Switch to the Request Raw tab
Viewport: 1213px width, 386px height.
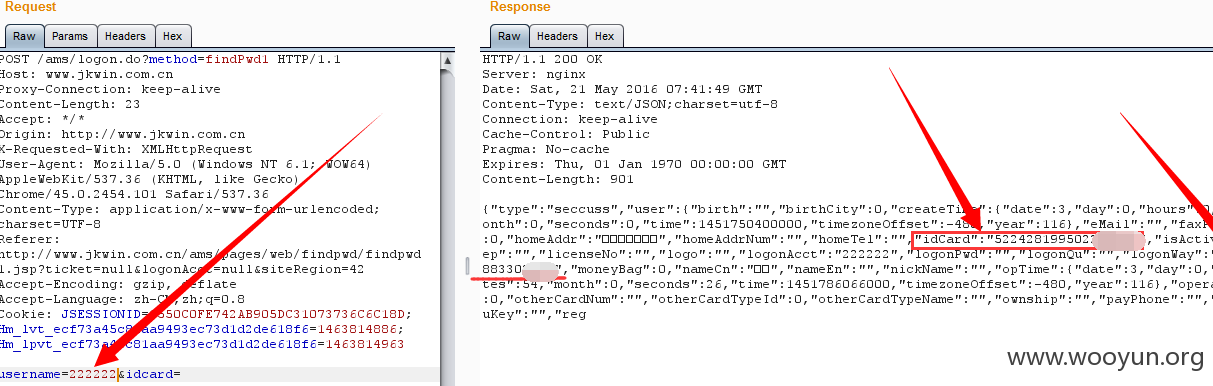pos(24,36)
